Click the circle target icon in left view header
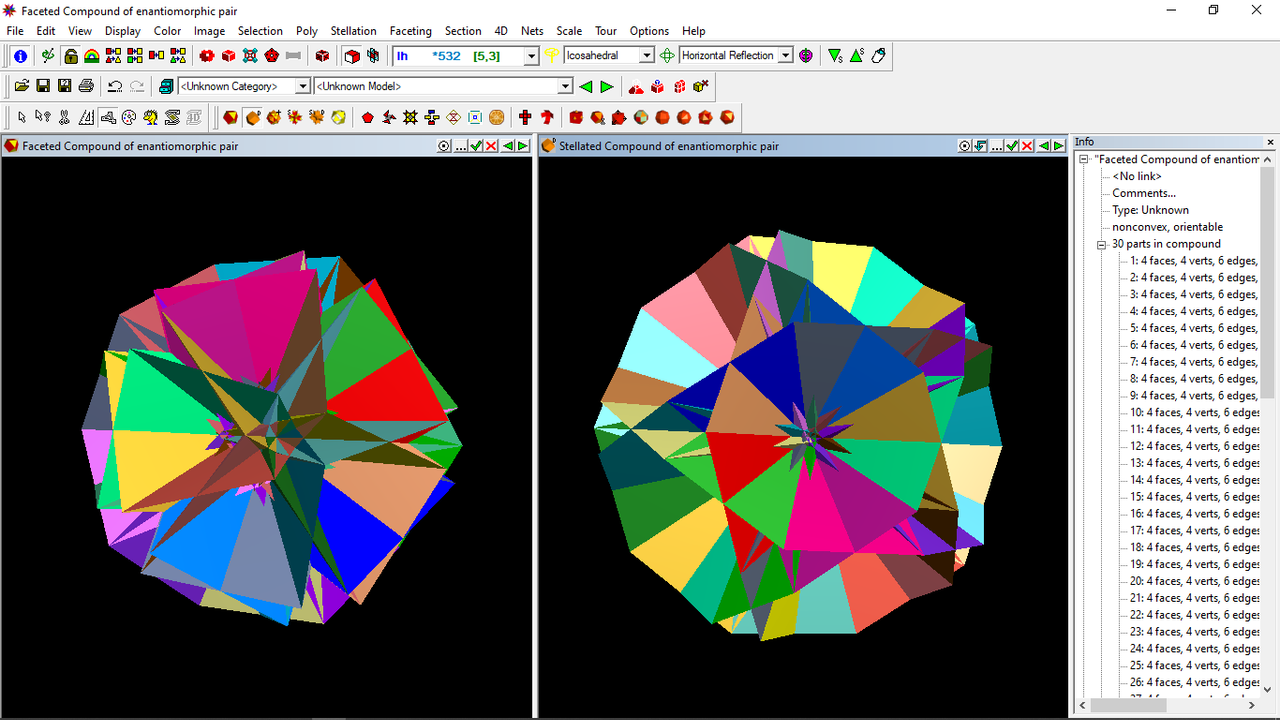The height and width of the screenshot is (720, 1280). tap(444, 146)
